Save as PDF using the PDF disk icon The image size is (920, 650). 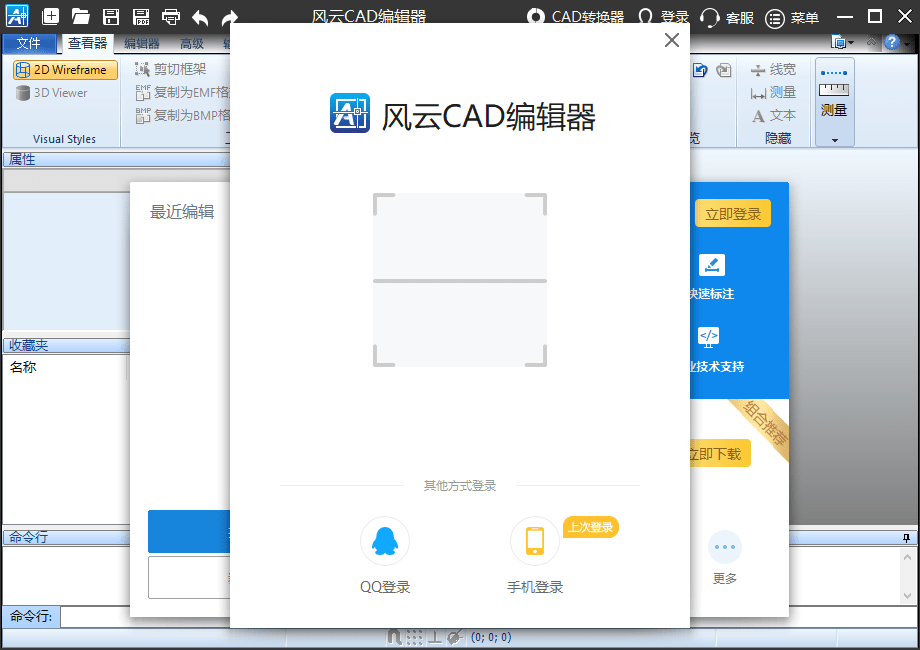(141, 16)
